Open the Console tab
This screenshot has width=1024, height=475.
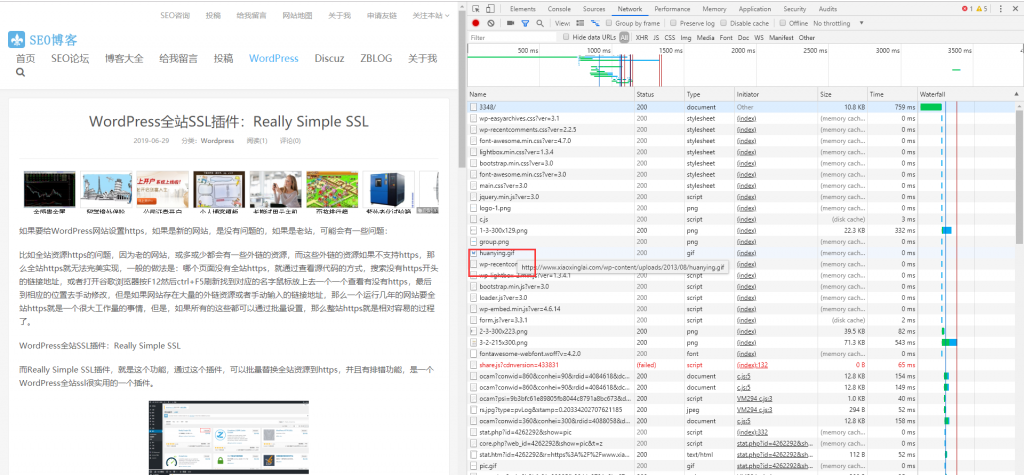[x=559, y=9]
